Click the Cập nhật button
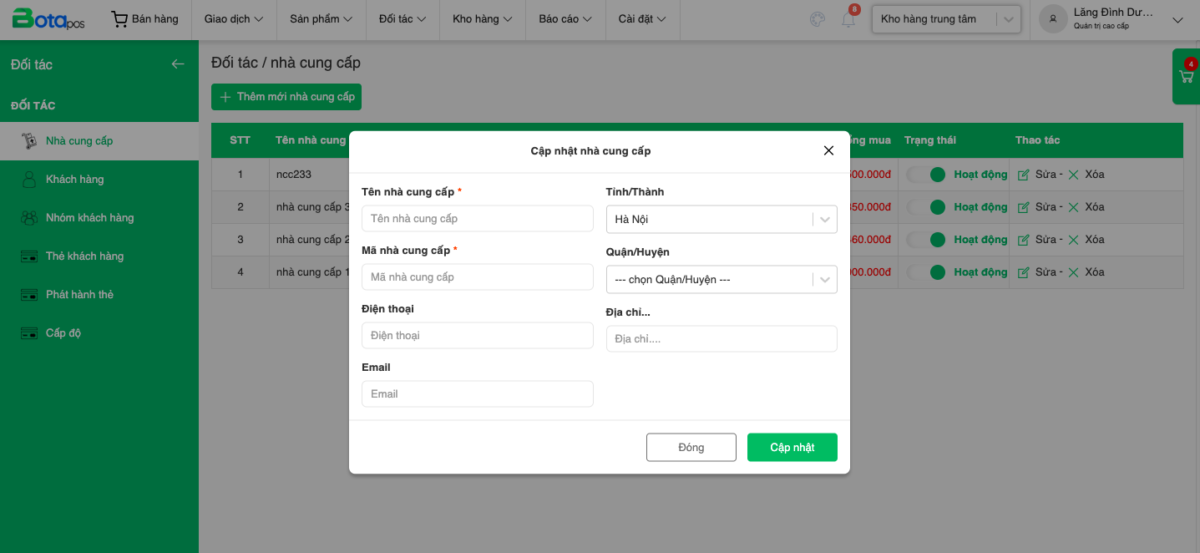Screen dimensions: 1200x553 point(792,447)
